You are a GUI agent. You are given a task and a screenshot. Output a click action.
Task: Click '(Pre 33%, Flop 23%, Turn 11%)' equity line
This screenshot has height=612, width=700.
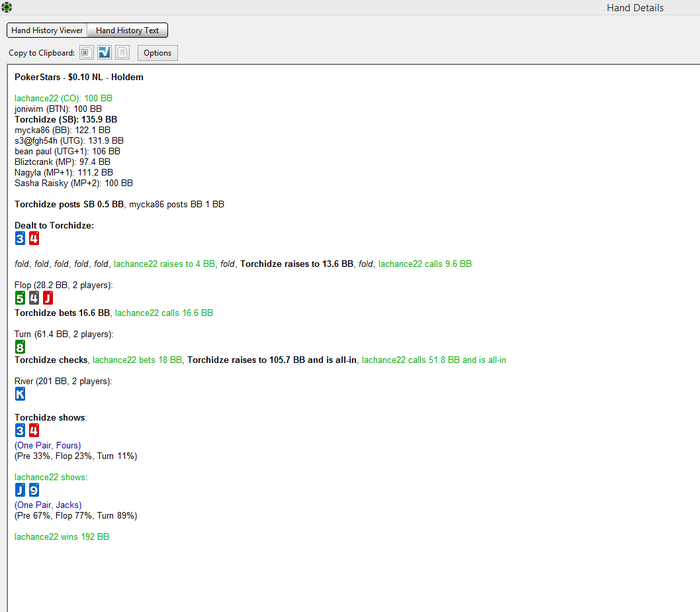coord(76,456)
